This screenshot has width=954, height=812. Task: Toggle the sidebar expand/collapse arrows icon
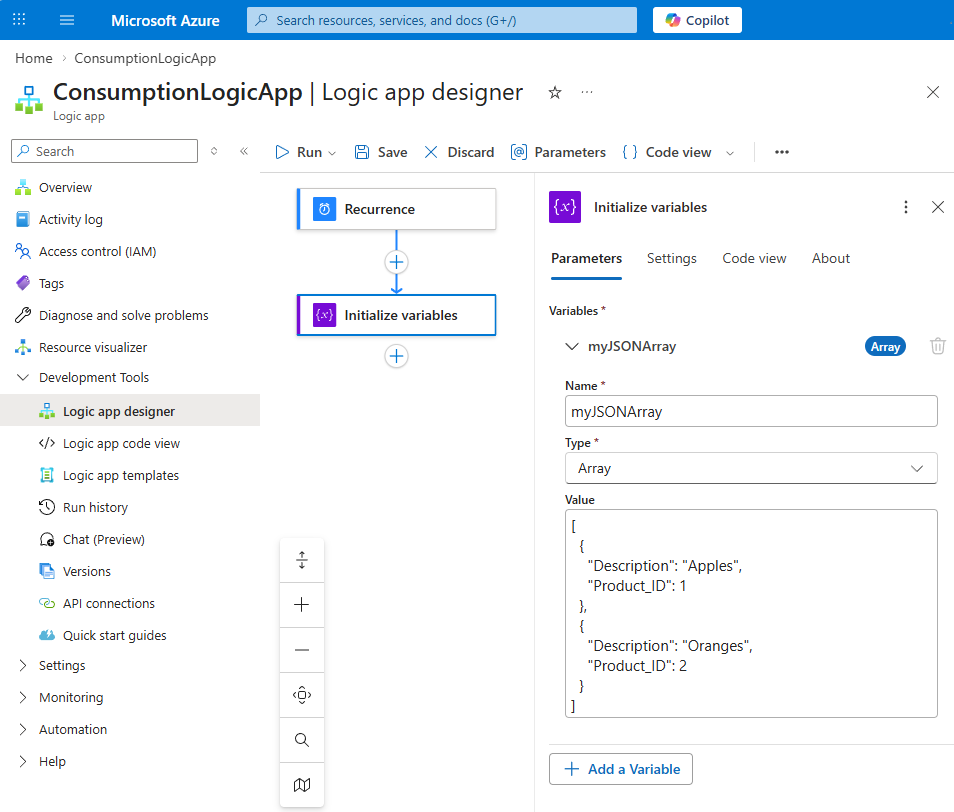click(x=214, y=151)
